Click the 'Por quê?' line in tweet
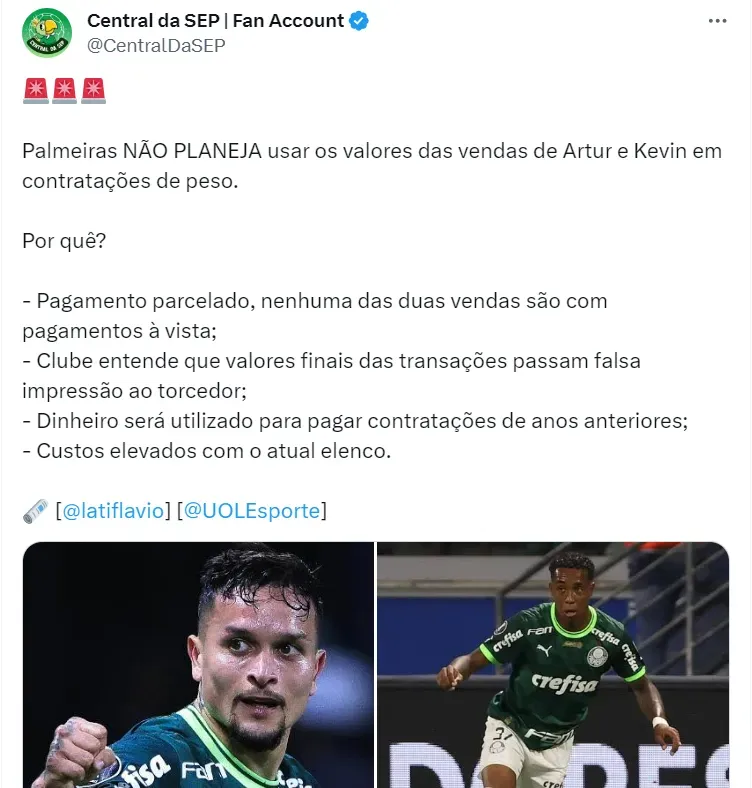The width and height of the screenshot is (752, 788). coord(64,241)
